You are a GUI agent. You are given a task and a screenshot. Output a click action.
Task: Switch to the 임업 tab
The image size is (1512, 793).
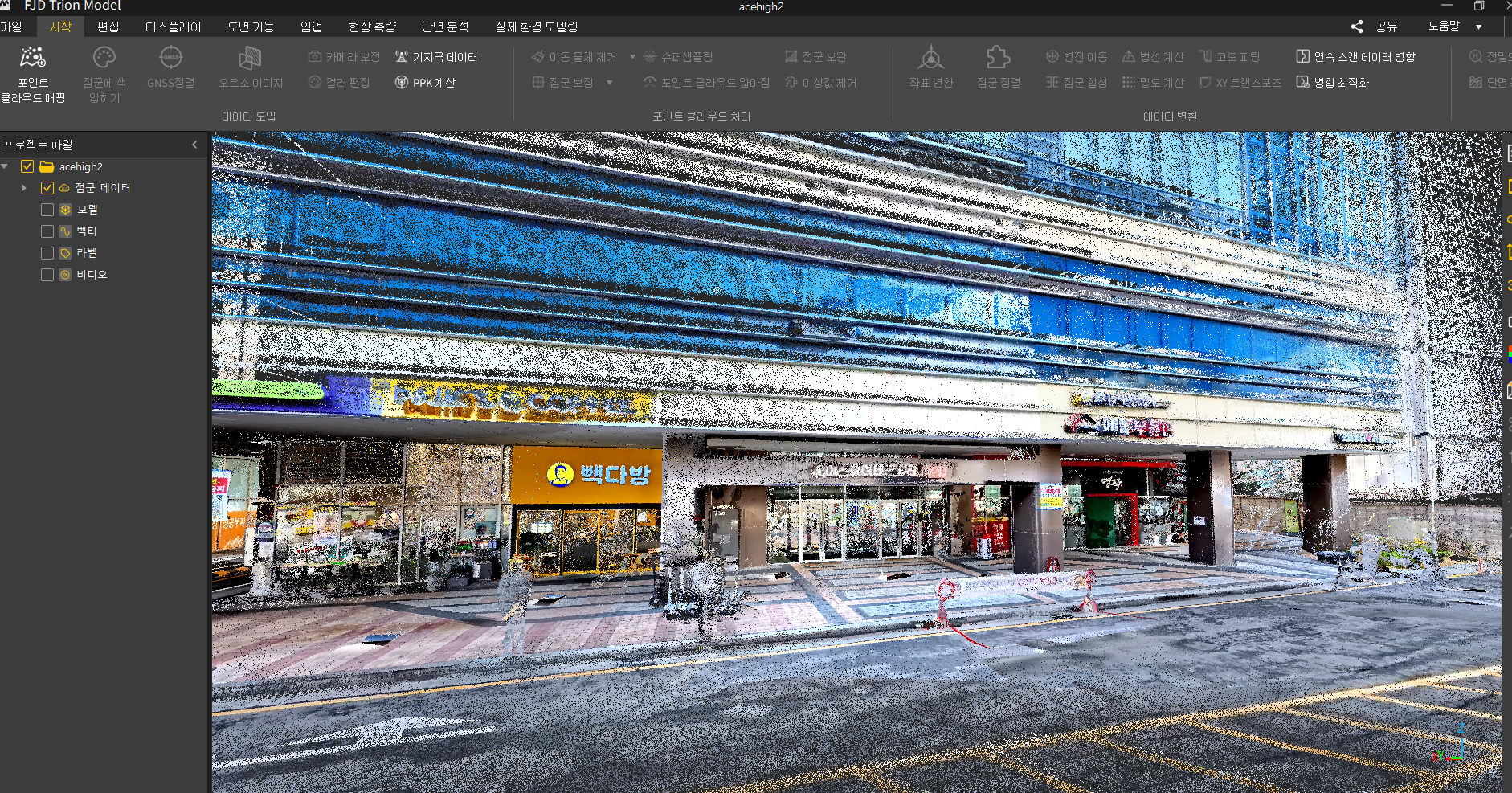pyautogui.click(x=312, y=27)
